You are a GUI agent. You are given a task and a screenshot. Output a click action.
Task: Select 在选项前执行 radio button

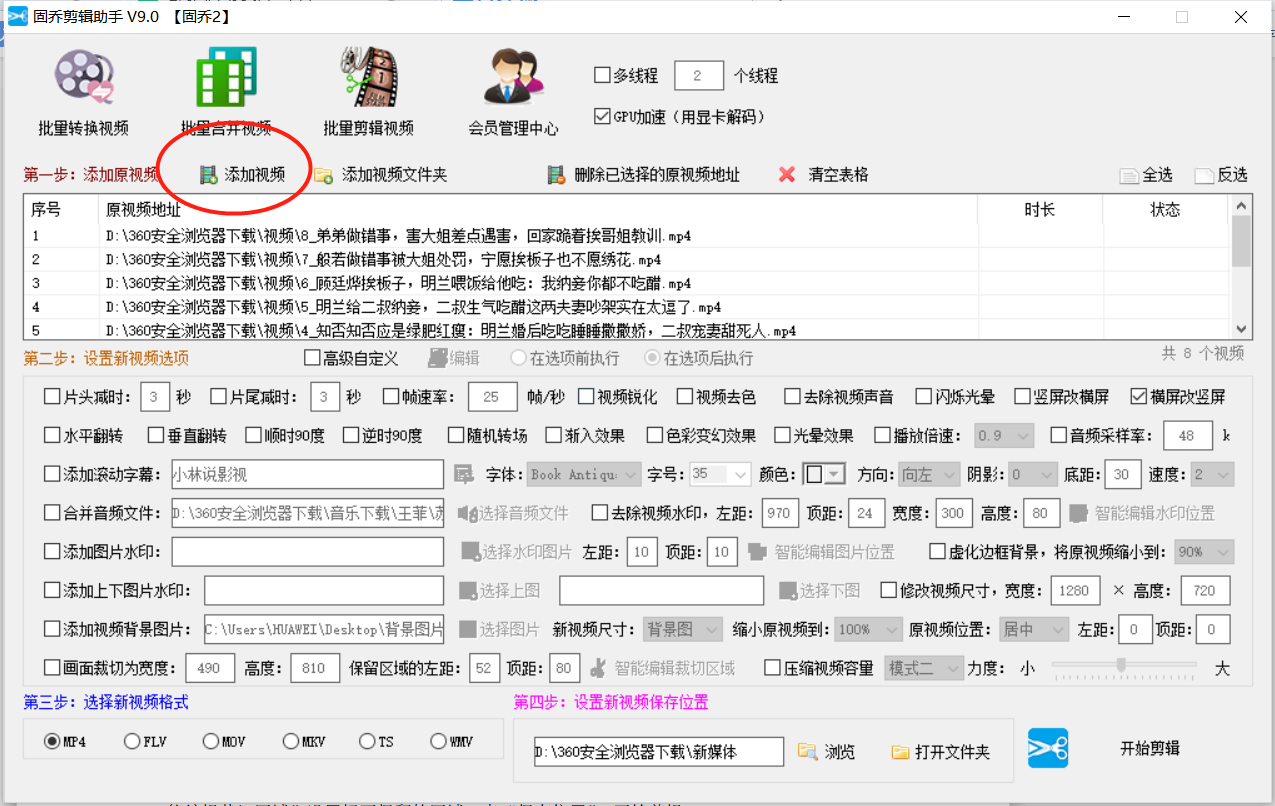[x=518, y=358]
